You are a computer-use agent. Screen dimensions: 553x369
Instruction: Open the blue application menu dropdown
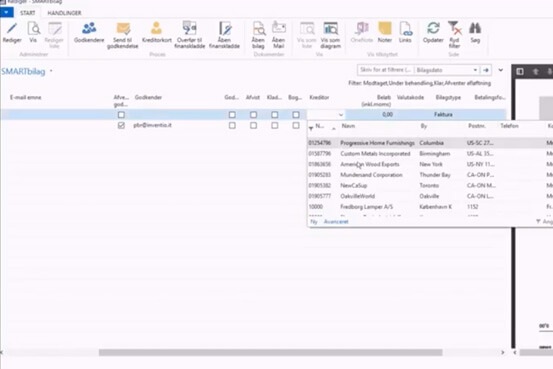click(7, 12)
